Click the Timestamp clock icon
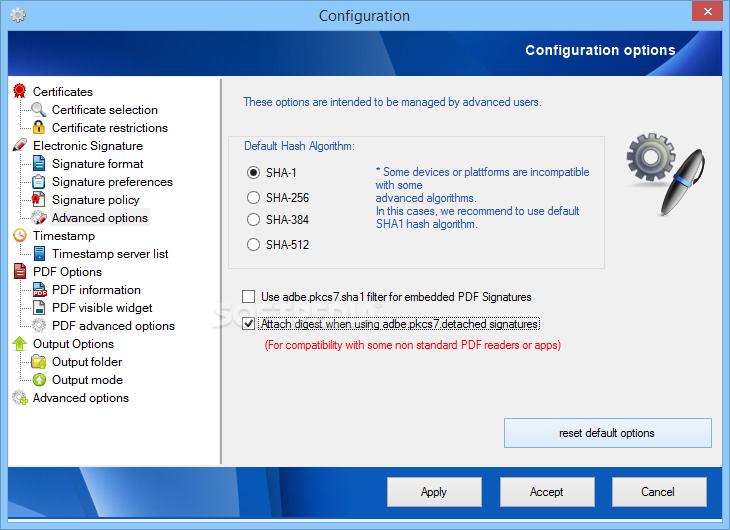The height and width of the screenshot is (530, 730). click(x=20, y=236)
